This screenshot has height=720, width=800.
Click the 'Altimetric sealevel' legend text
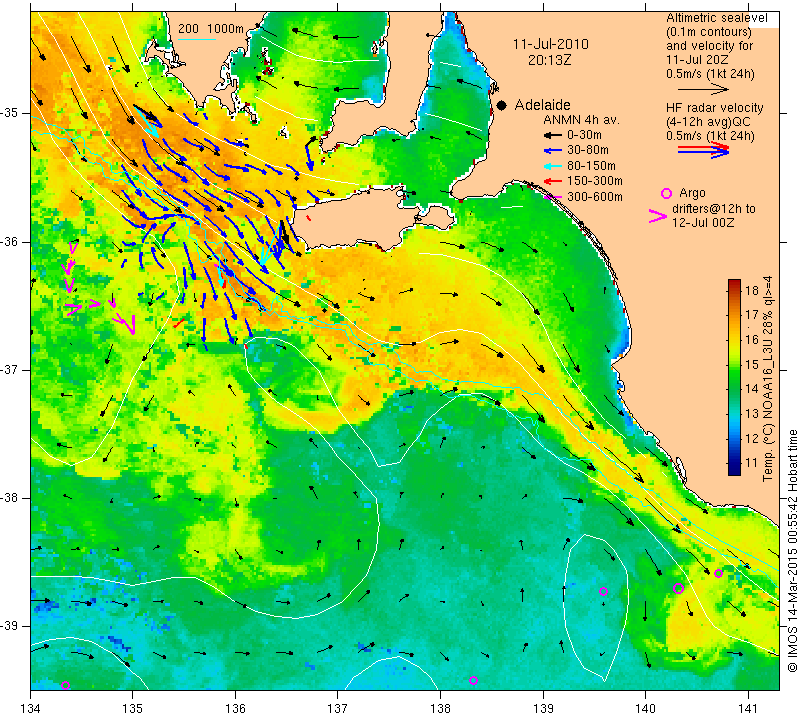717,18
